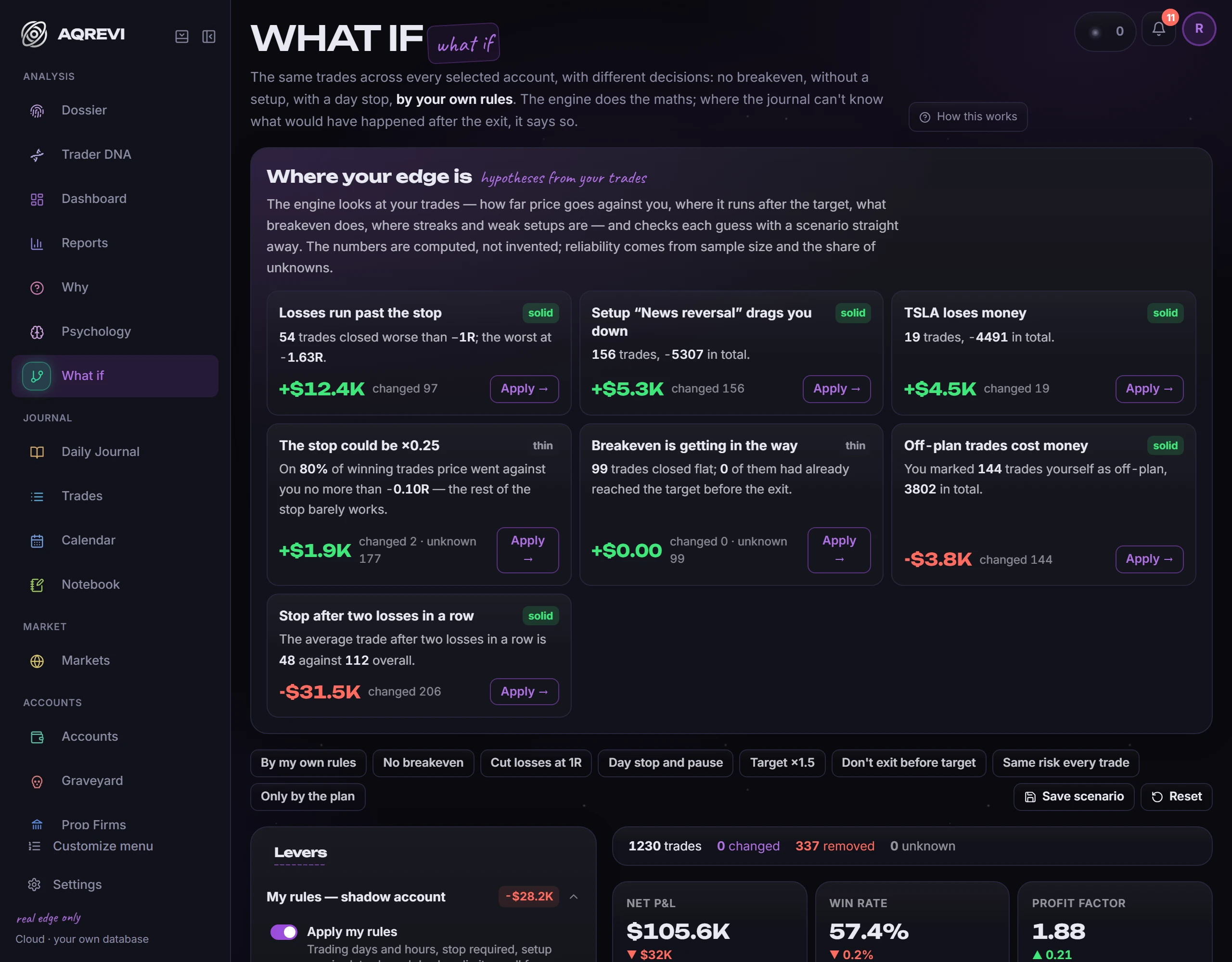
Task: Open the user avatar R
Action: tap(1199, 29)
